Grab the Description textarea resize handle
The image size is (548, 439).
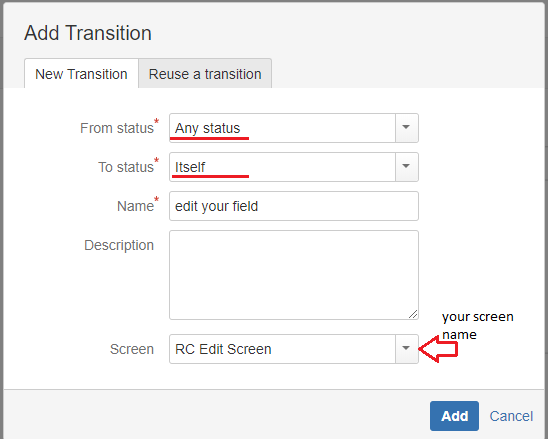pos(413,314)
